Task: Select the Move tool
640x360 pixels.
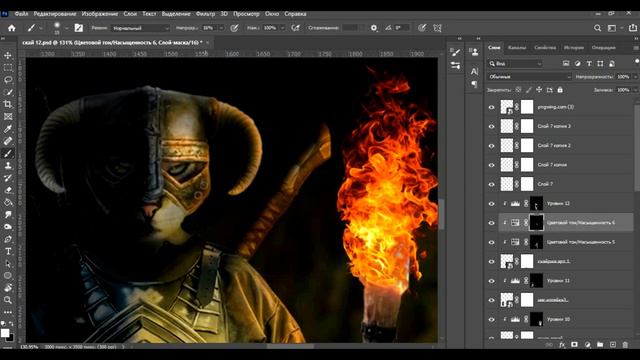Action: [x=8, y=55]
